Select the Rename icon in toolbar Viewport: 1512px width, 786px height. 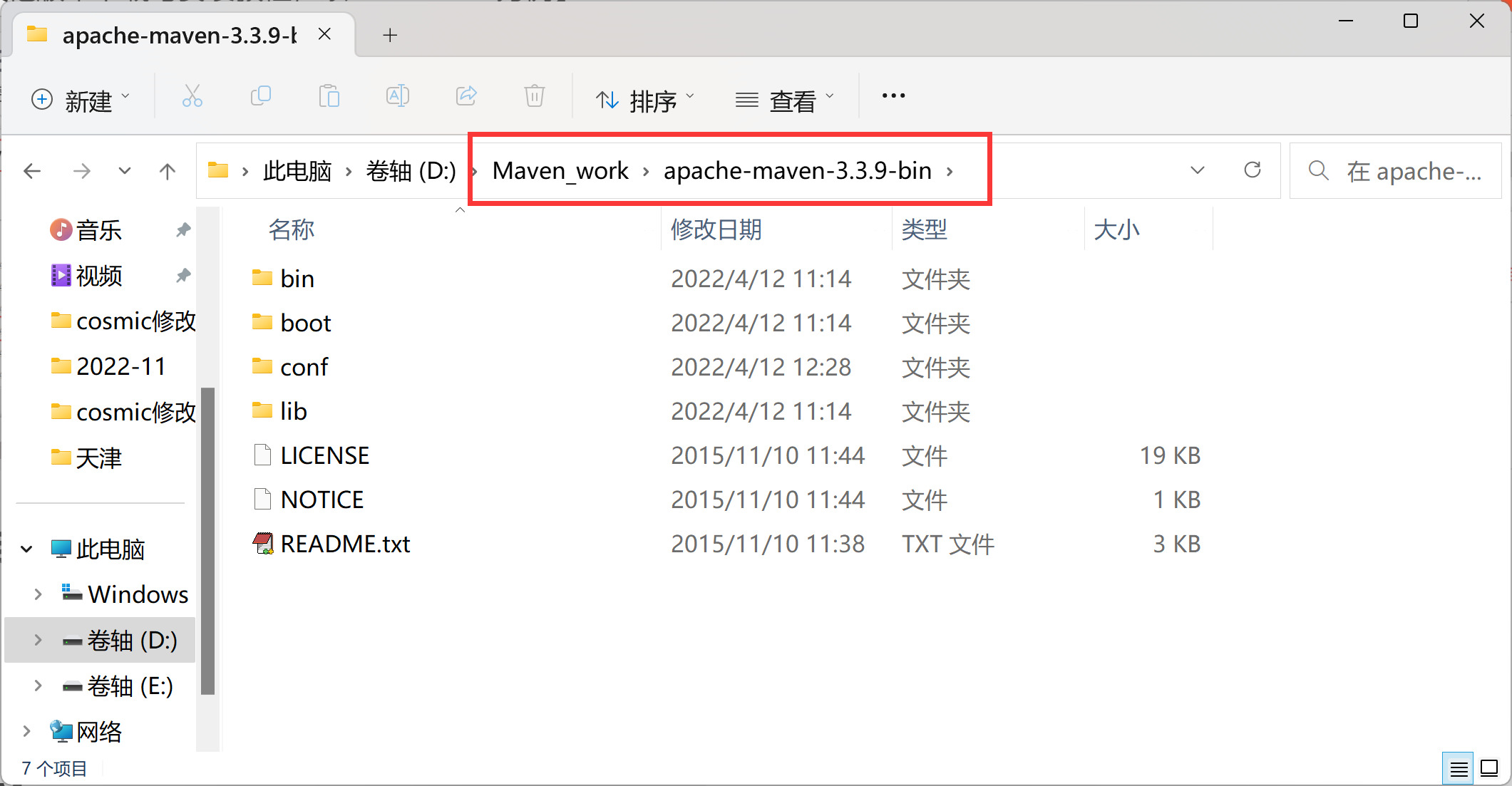397,95
